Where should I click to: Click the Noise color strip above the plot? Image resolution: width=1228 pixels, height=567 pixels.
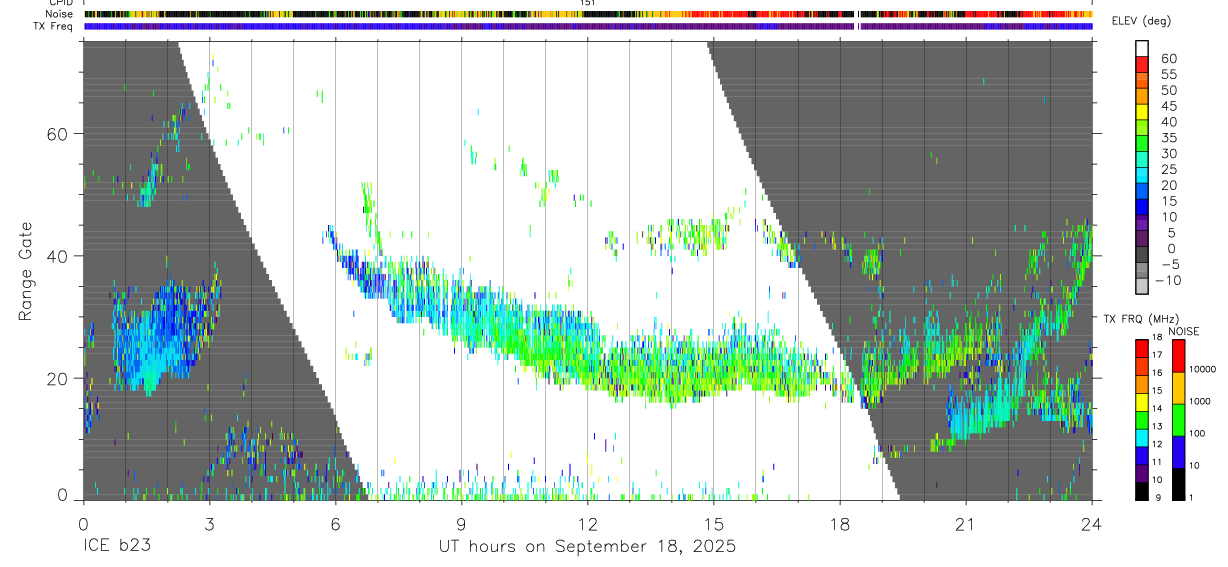tap(588, 14)
